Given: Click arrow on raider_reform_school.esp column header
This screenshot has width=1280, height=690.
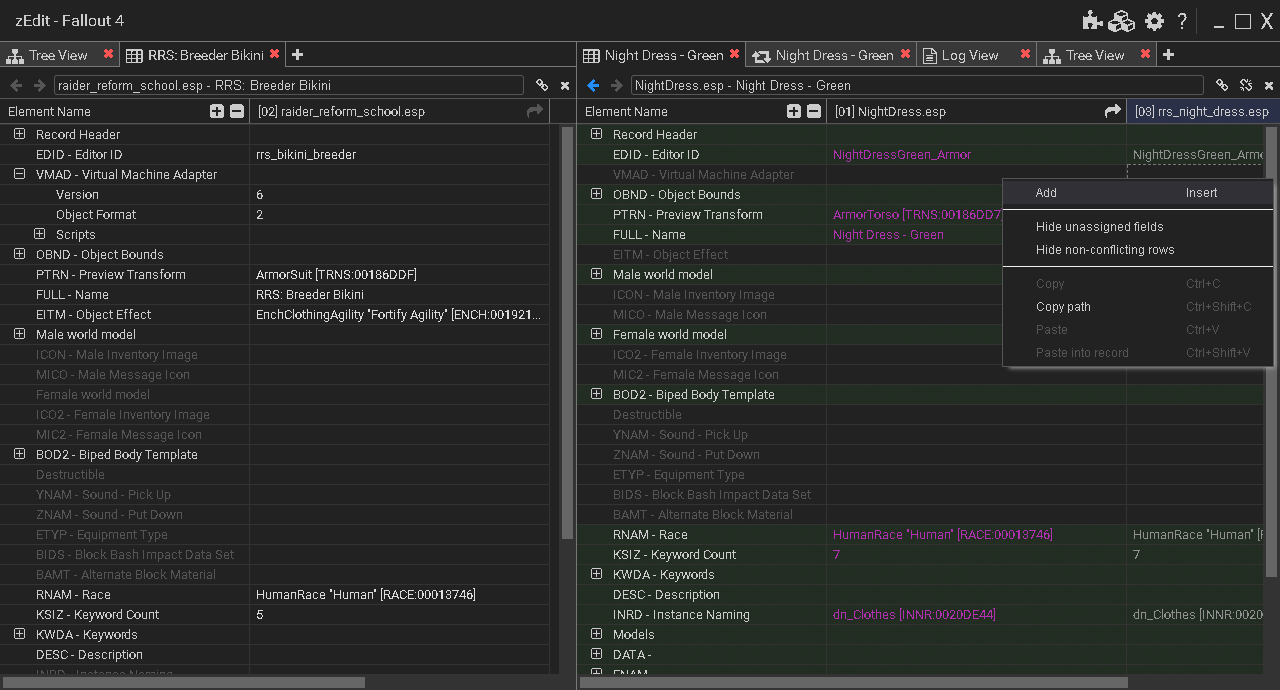Looking at the screenshot, I should click(535, 112).
